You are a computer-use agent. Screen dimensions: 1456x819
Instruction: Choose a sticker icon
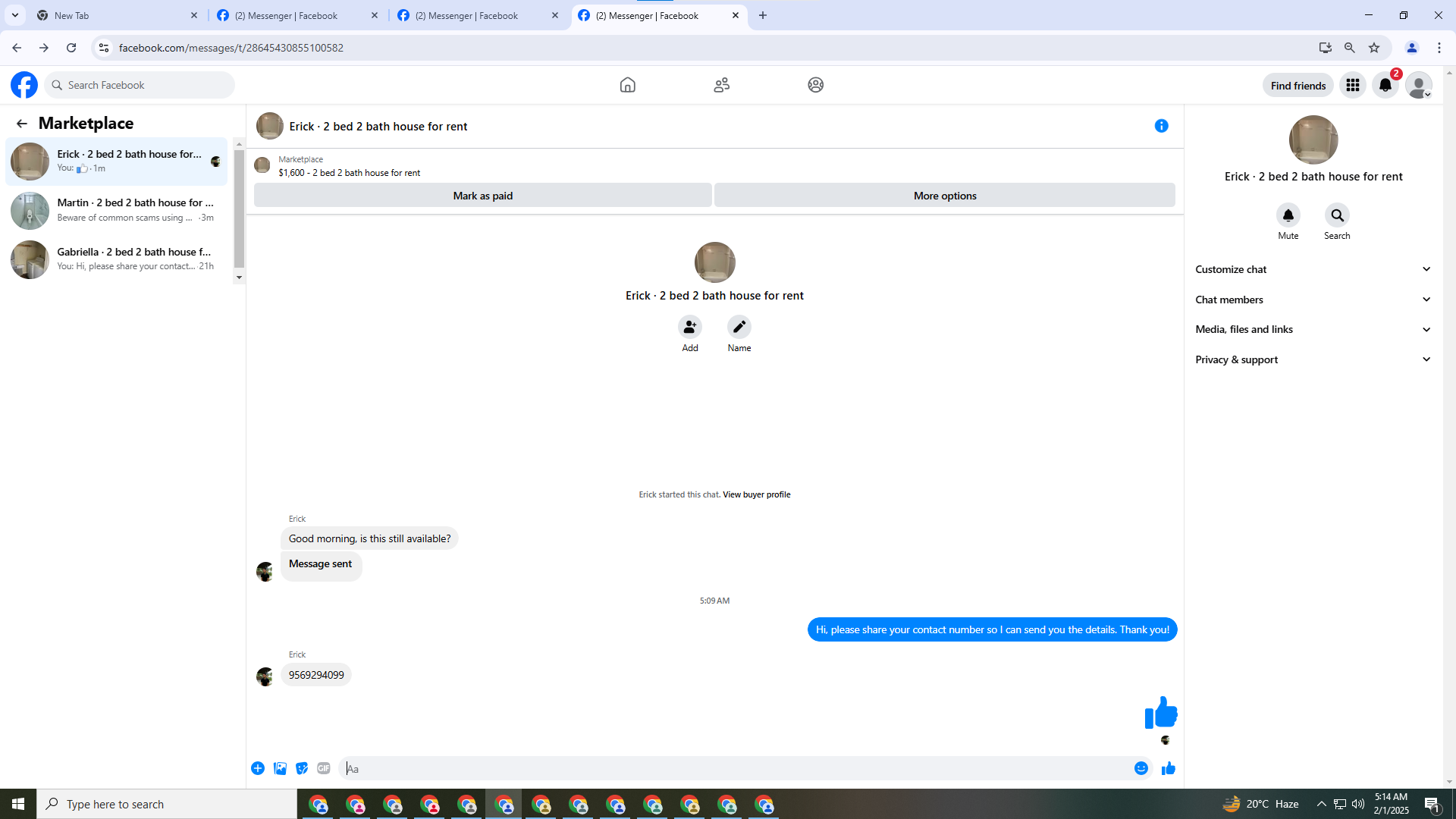[x=302, y=768]
